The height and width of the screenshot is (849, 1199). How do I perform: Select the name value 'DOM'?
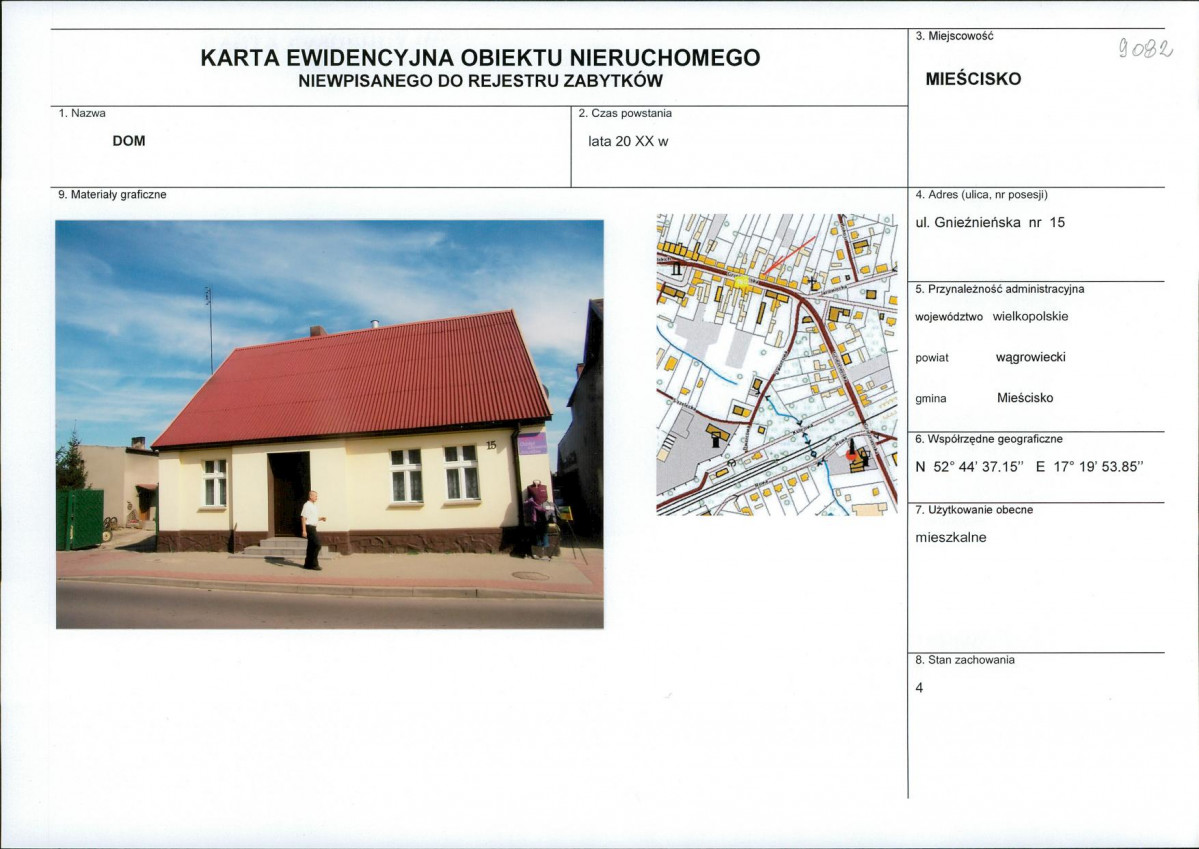[128, 141]
